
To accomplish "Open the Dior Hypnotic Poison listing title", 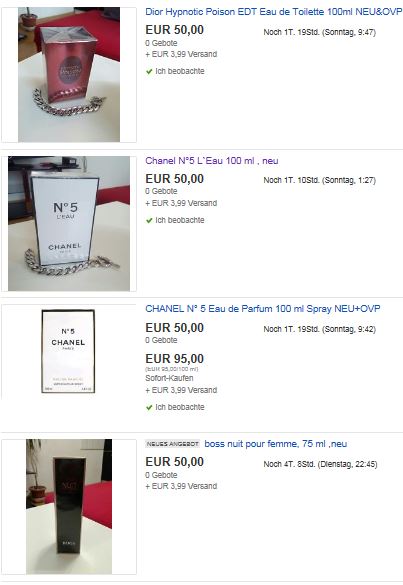I will coord(274,12).
